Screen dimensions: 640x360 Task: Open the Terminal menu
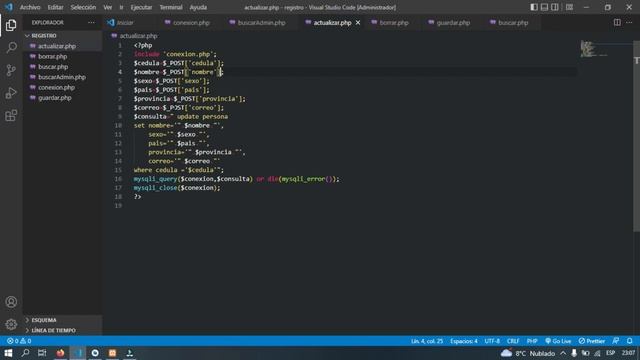(171, 7)
